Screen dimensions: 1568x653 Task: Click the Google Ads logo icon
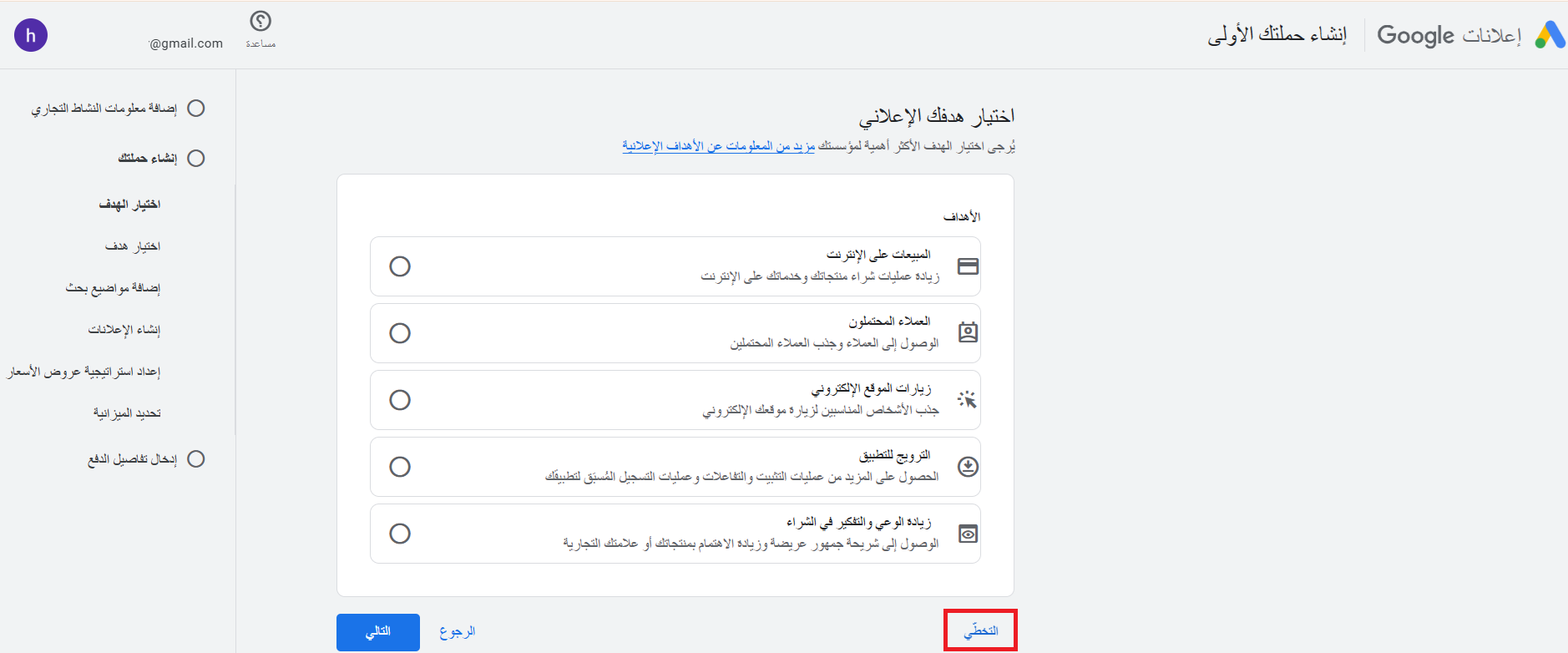point(1550,35)
